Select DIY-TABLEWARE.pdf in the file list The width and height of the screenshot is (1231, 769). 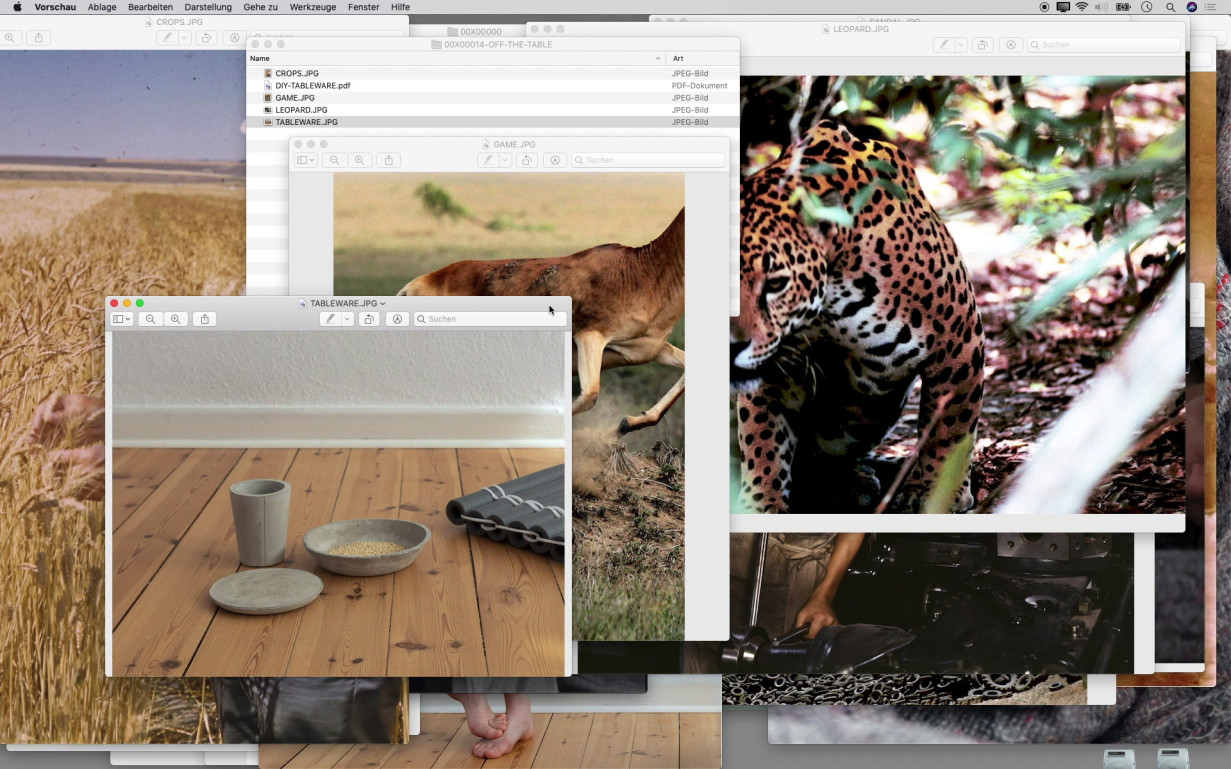tap(312, 86)
